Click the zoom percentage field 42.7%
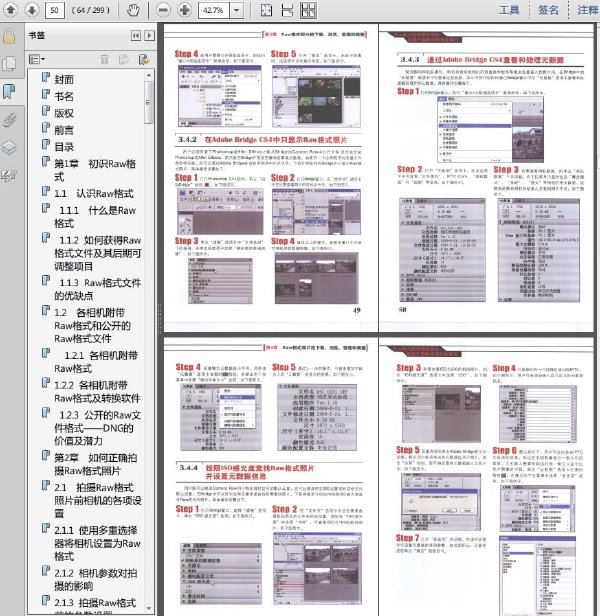The width and height of the screenshot is (600, 616). tap(213, 10)
